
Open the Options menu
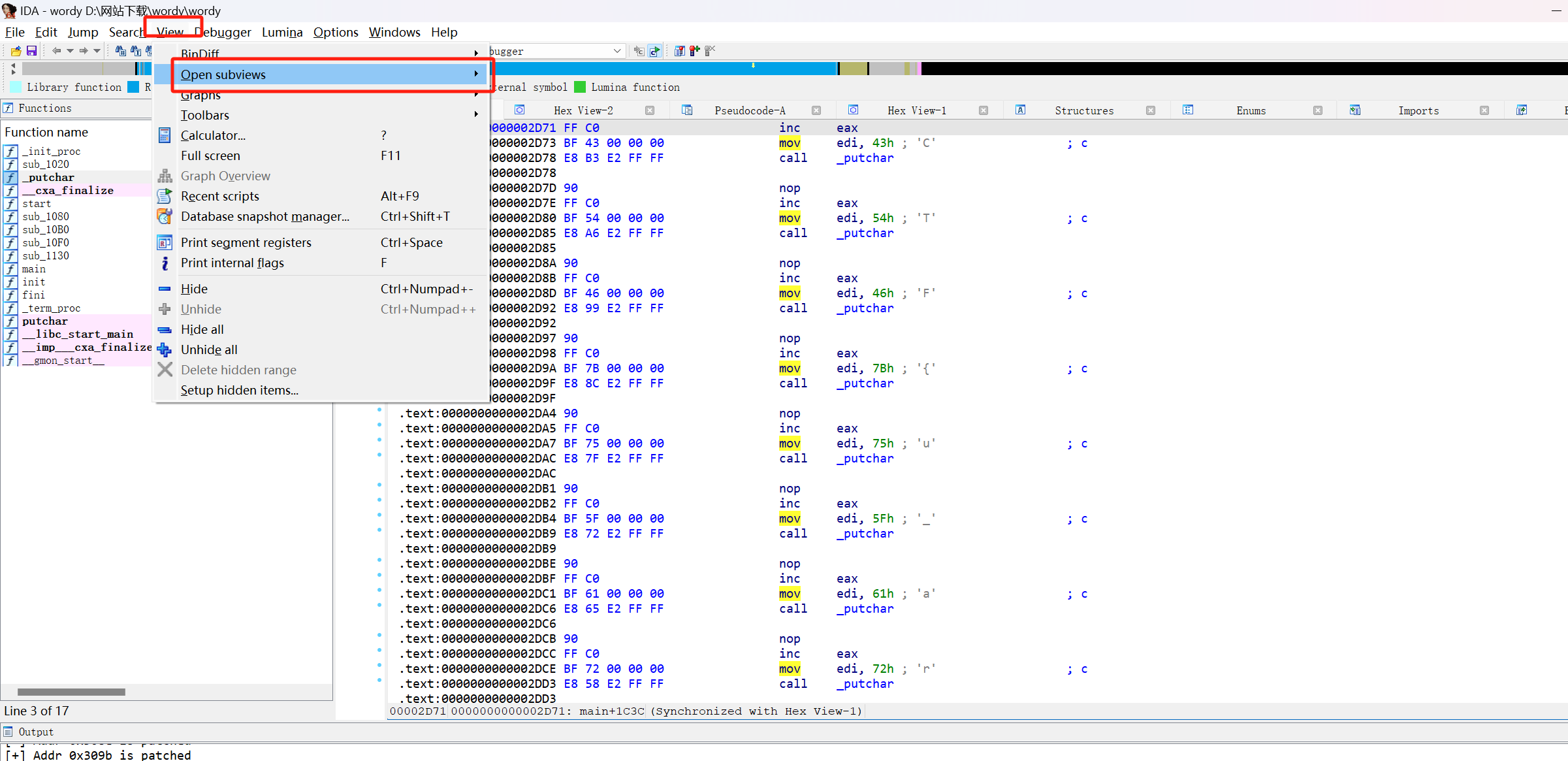click(x=335, y=32)
